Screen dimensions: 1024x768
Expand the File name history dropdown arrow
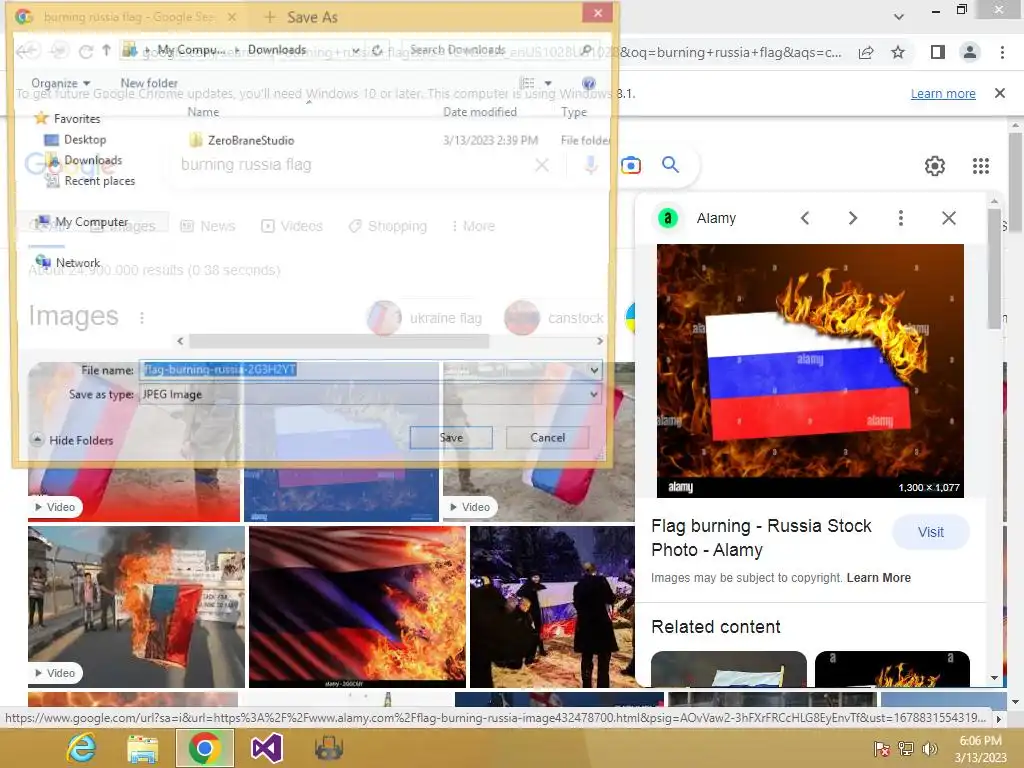point(594,370)
